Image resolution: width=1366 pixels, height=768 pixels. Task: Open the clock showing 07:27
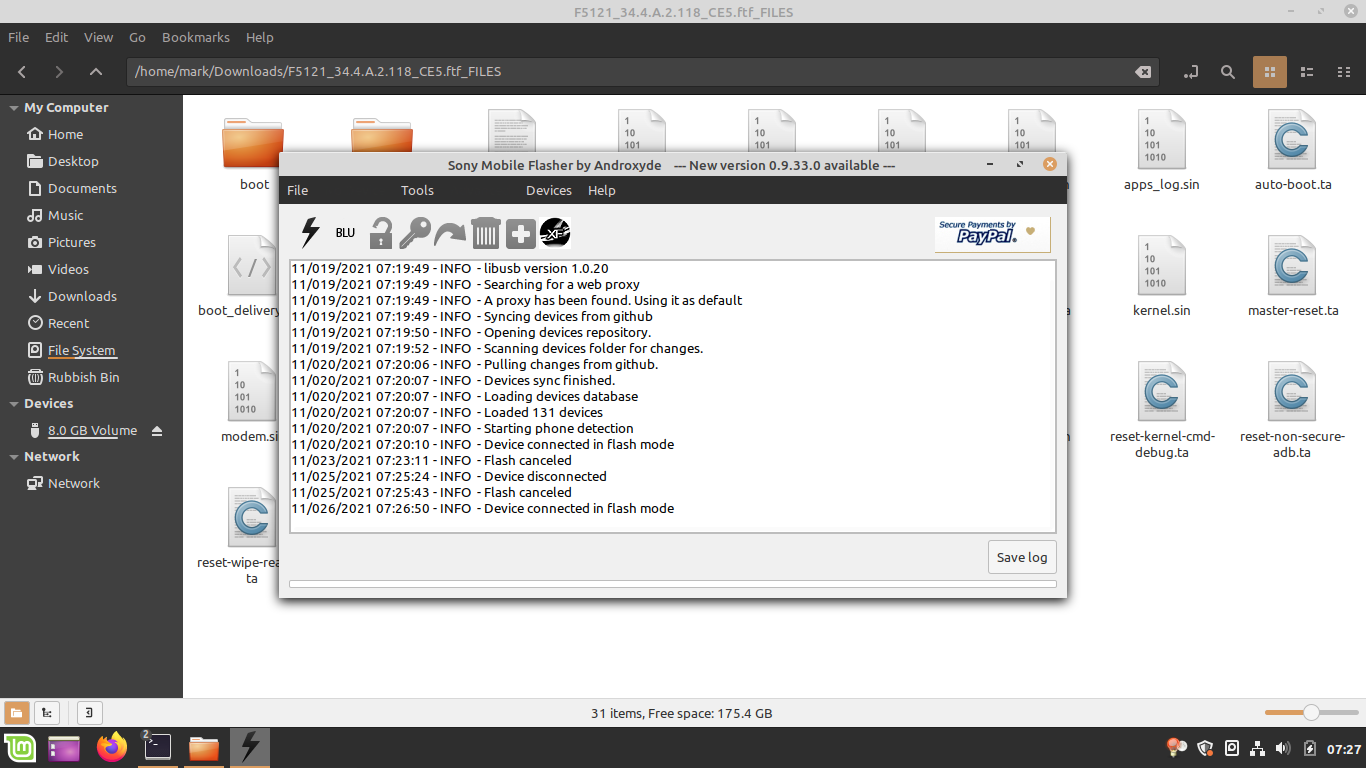click(x=1344, y=749)
